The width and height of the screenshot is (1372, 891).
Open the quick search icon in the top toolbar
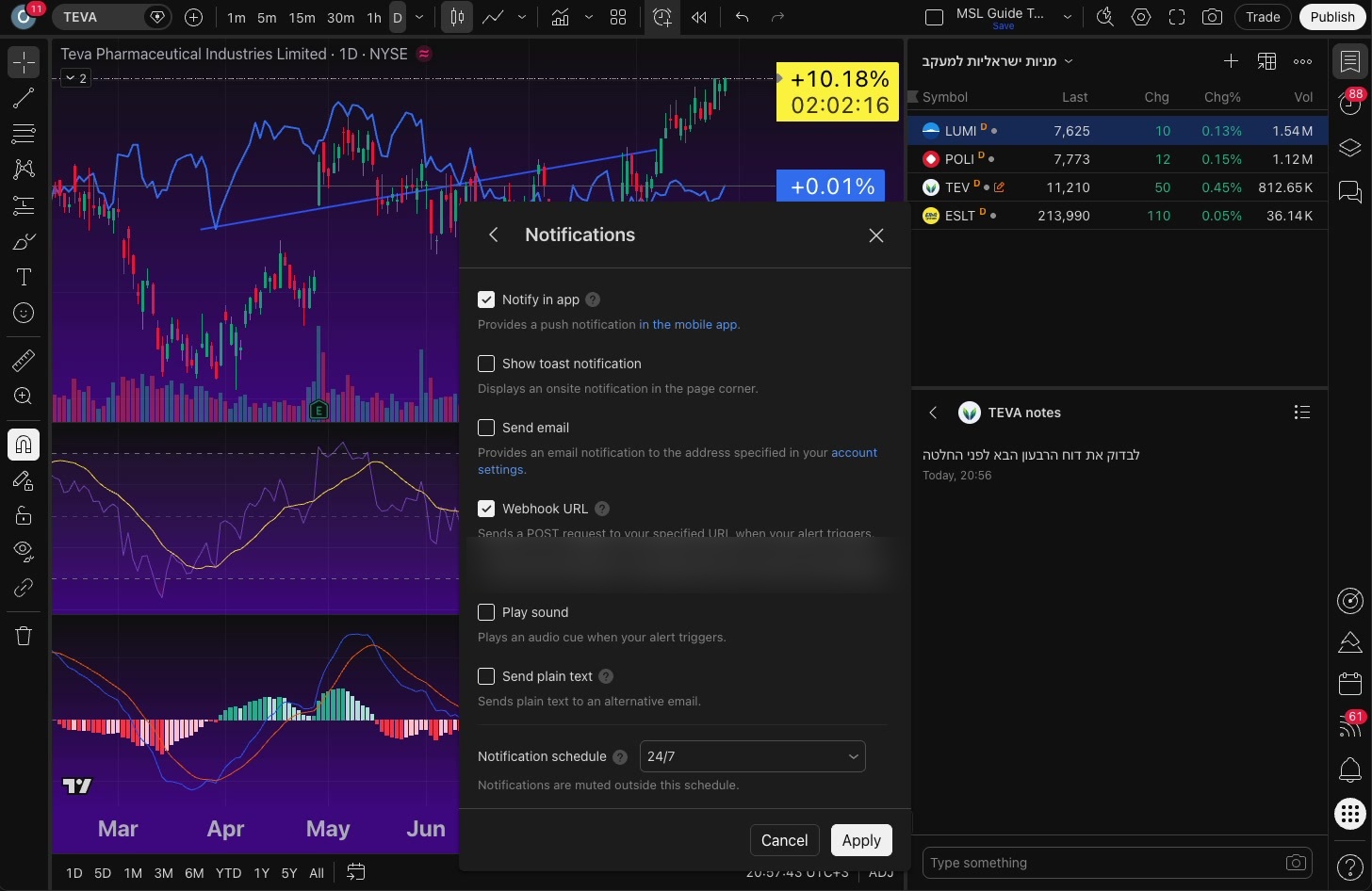point(1105,17)
